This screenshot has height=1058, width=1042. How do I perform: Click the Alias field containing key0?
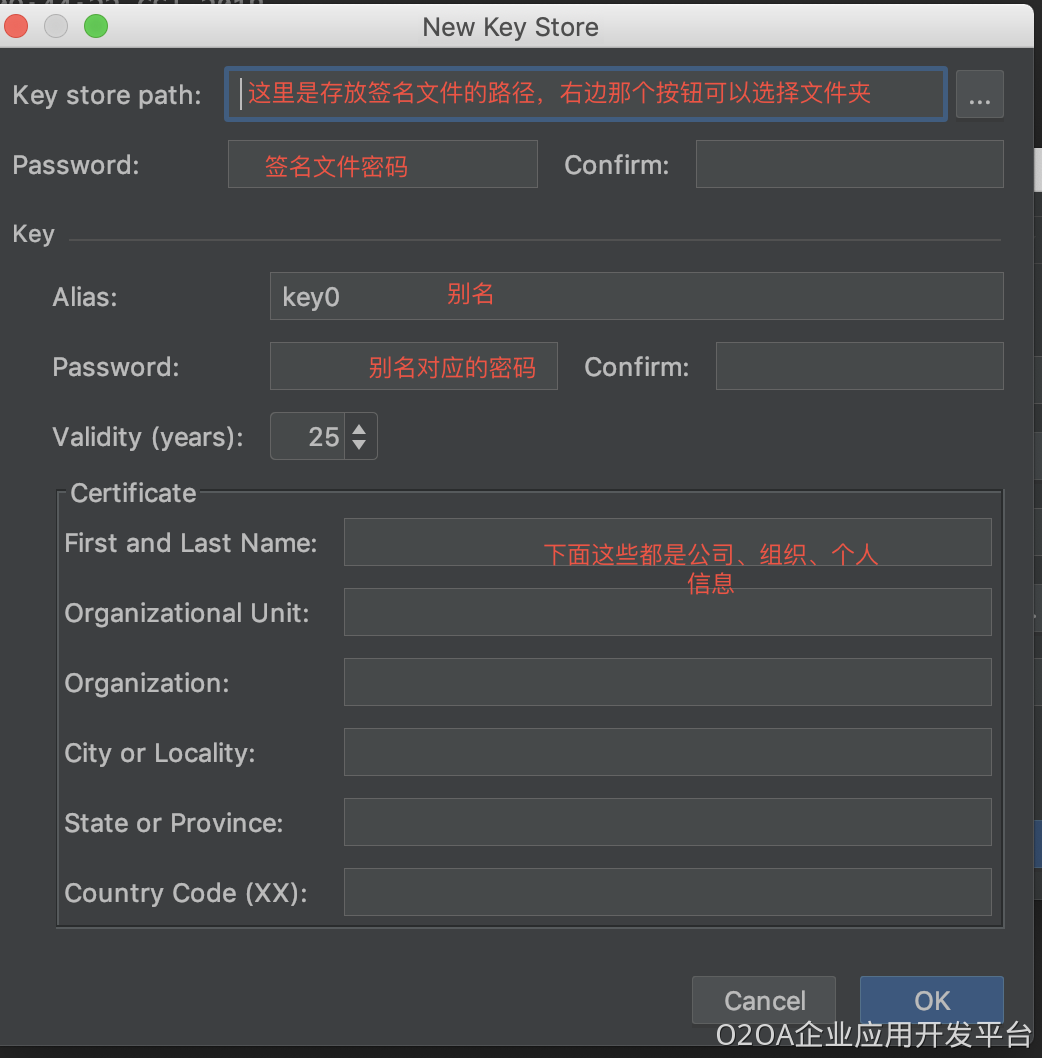click(636, 297)
